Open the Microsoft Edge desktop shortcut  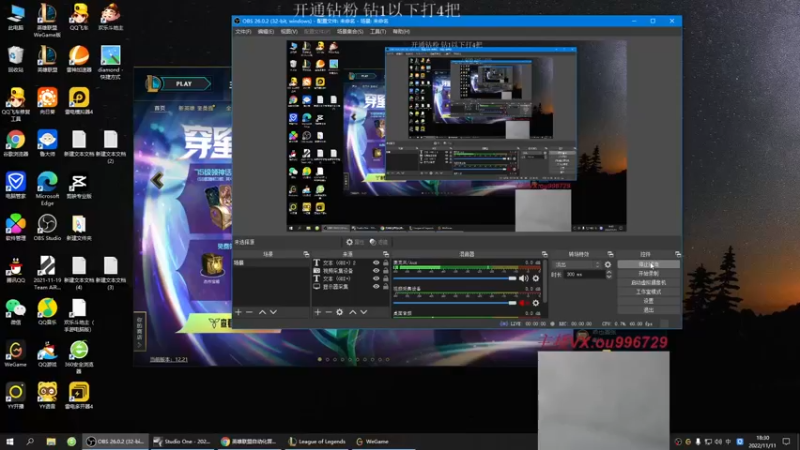[47, 189]
